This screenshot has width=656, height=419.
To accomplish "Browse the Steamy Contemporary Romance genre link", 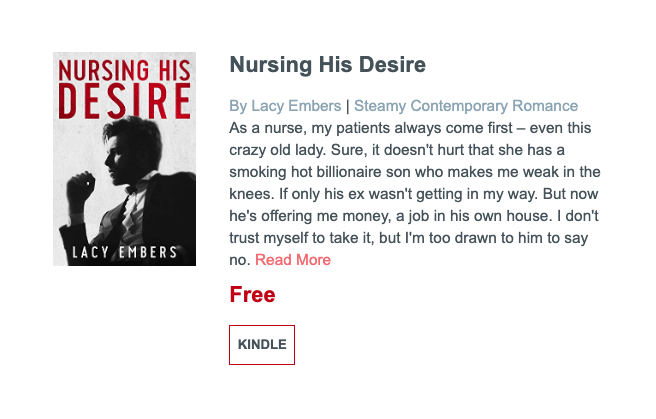I will point(466,106).
